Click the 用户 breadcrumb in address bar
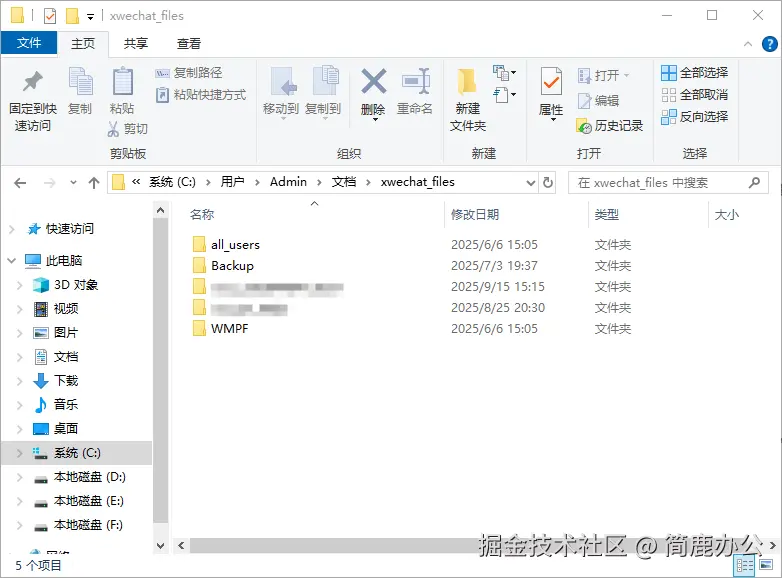The width and height of the screenshot is (782, 578). click(232, 182)
